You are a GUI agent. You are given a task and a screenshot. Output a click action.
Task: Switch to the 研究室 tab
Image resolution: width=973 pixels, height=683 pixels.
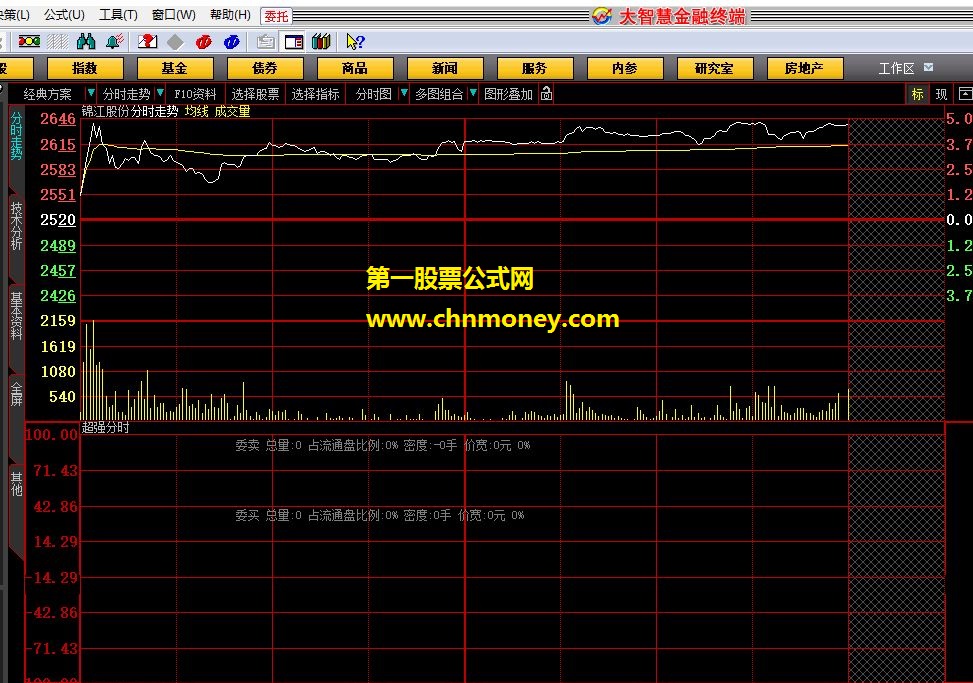point(715,68)
